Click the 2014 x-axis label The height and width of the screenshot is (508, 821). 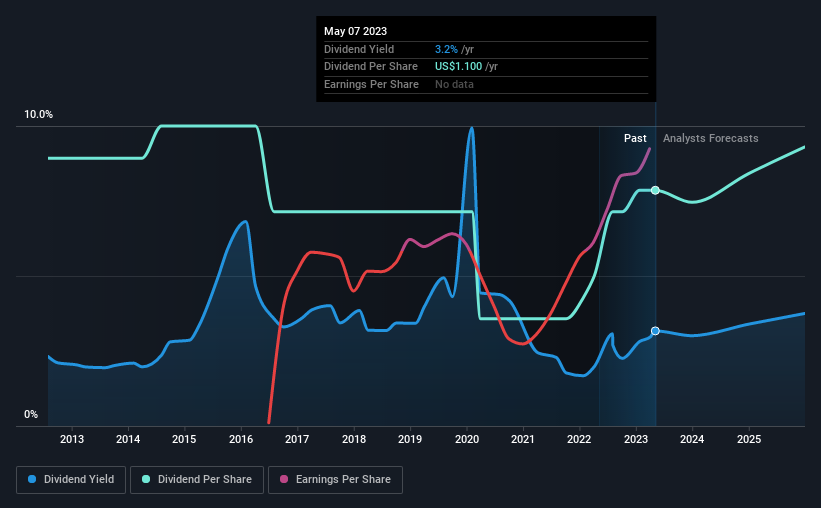pos(128,439)
